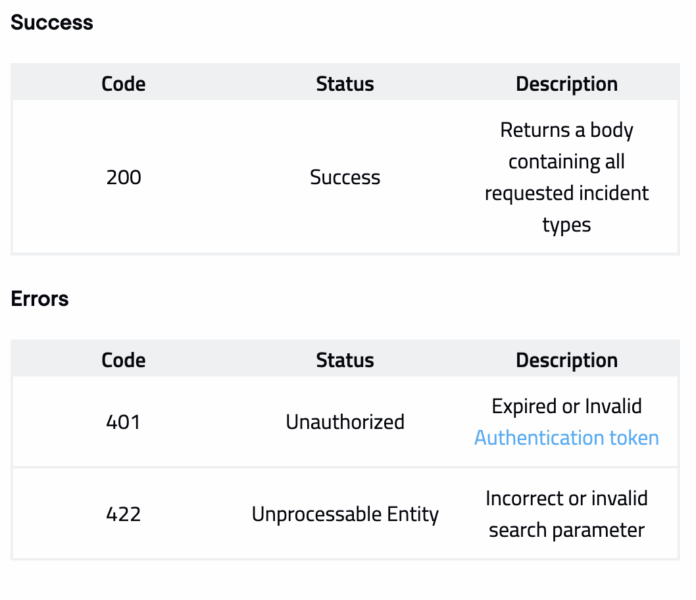This screenshot has width=696, height=600.
Task: Open the Authentication token link
Action: (x=566, y=438)
